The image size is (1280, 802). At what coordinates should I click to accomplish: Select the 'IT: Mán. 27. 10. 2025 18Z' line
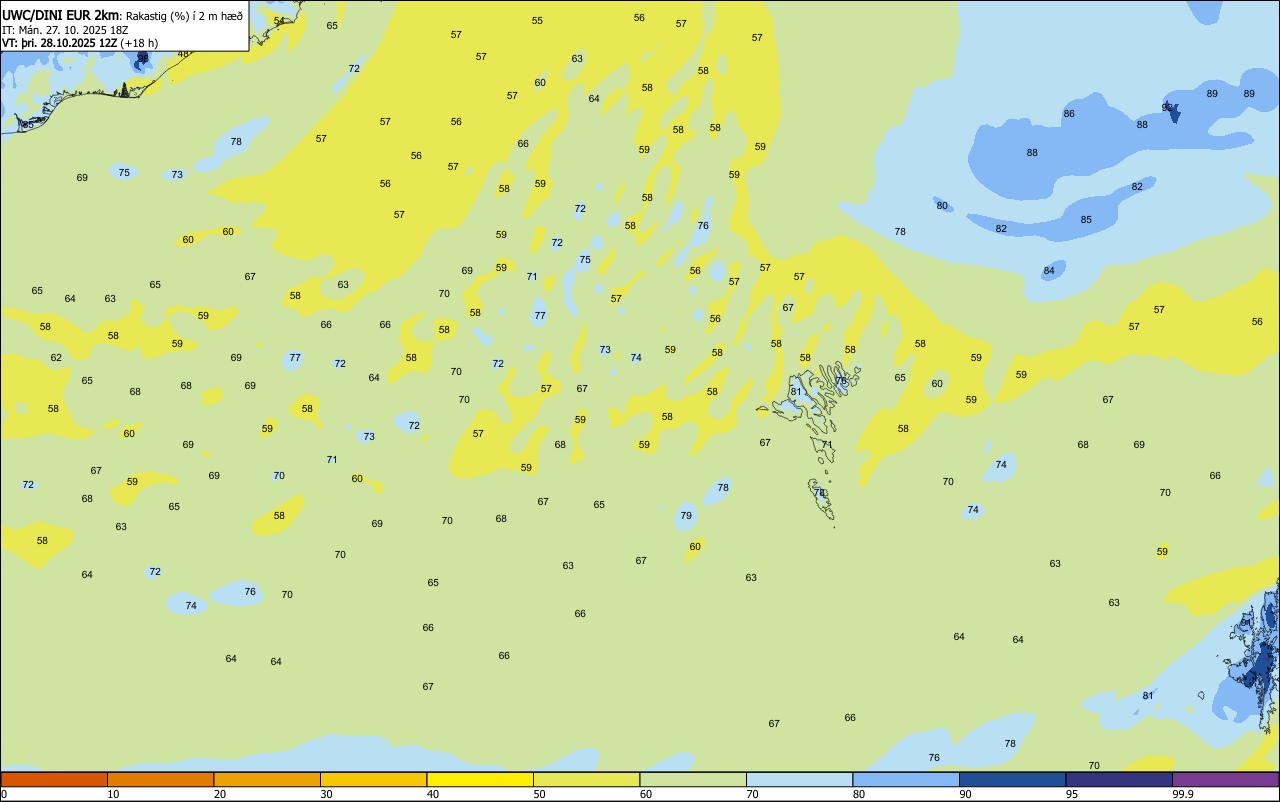(66, 30)
